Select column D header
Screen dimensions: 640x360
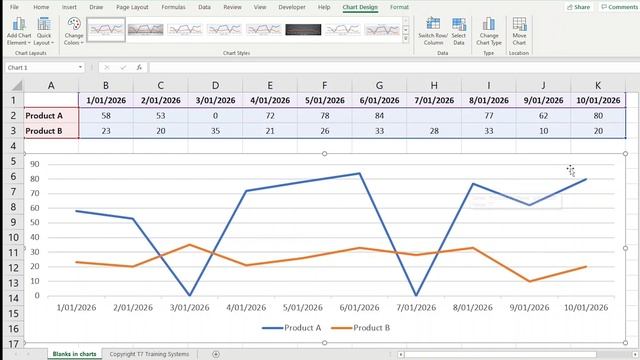(215, 85)
